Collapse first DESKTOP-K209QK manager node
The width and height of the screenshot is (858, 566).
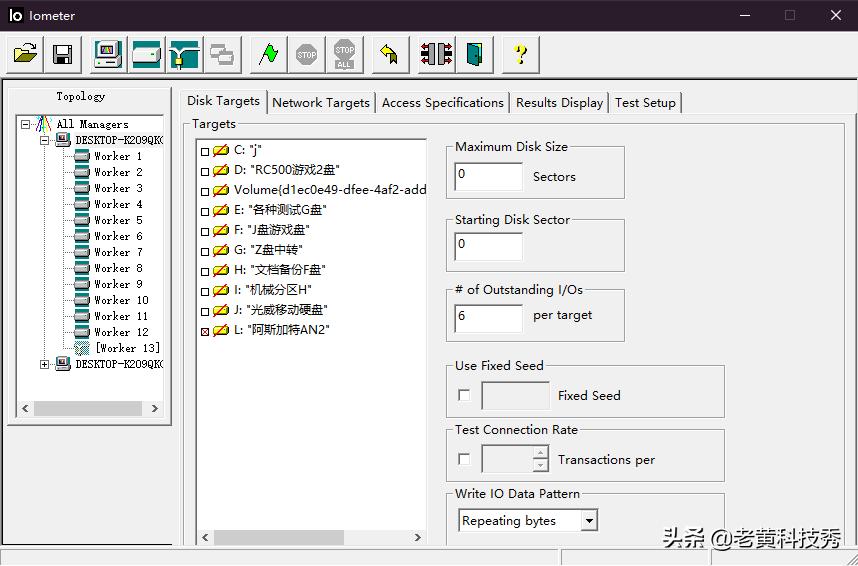coord(44,140)
